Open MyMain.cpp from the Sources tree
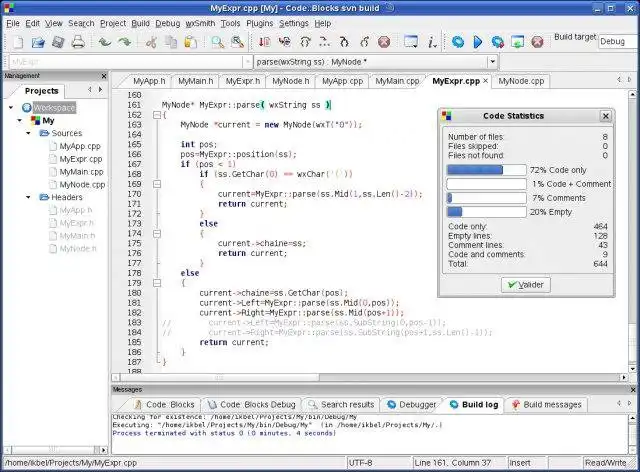 click(x=81, y=172)
